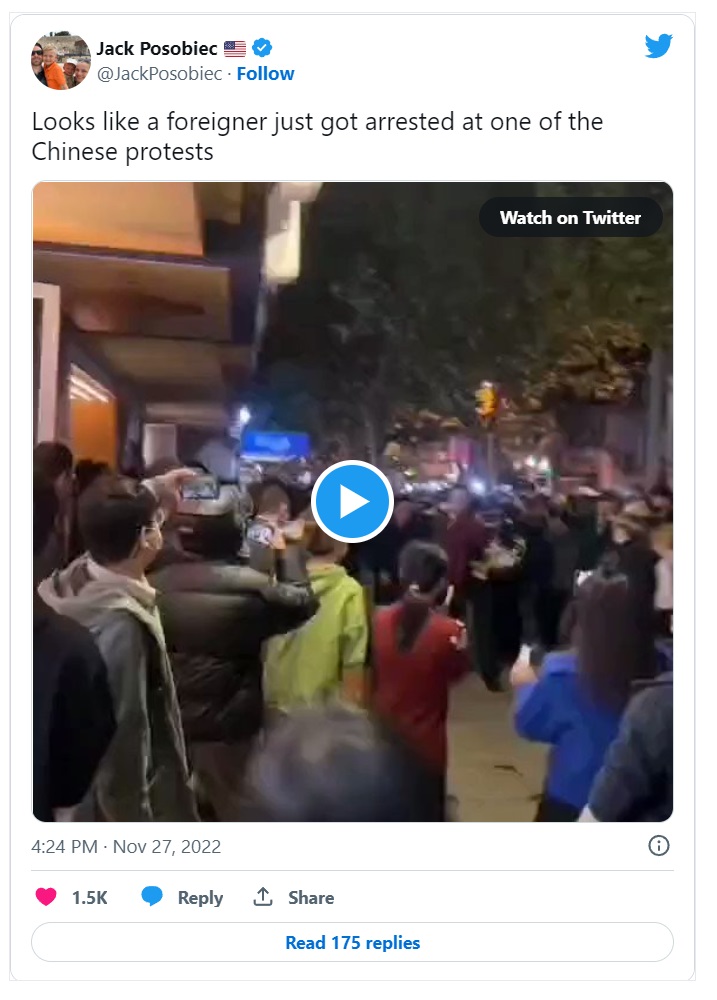This screenshot has height=1000, width=717.
Task: Like the tweet with the heart icon
Action: tap(45, 897)
